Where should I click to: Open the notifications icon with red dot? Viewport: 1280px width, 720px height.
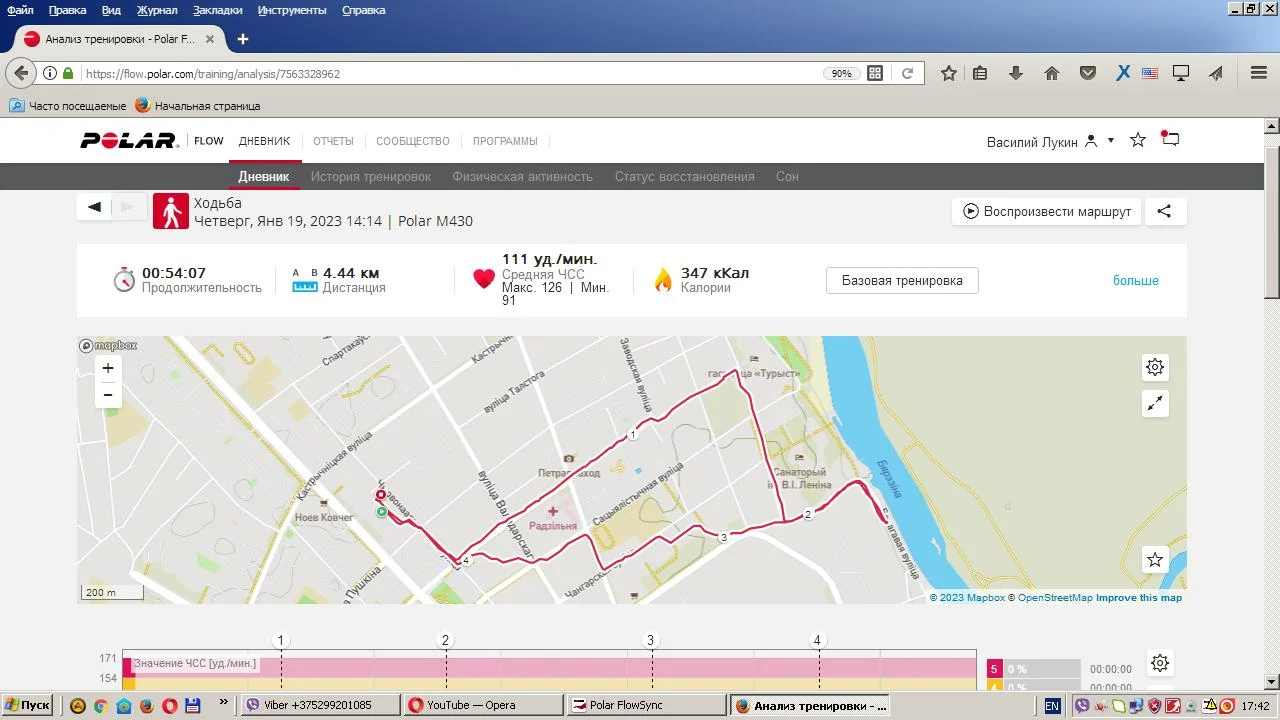[1170, 139]
